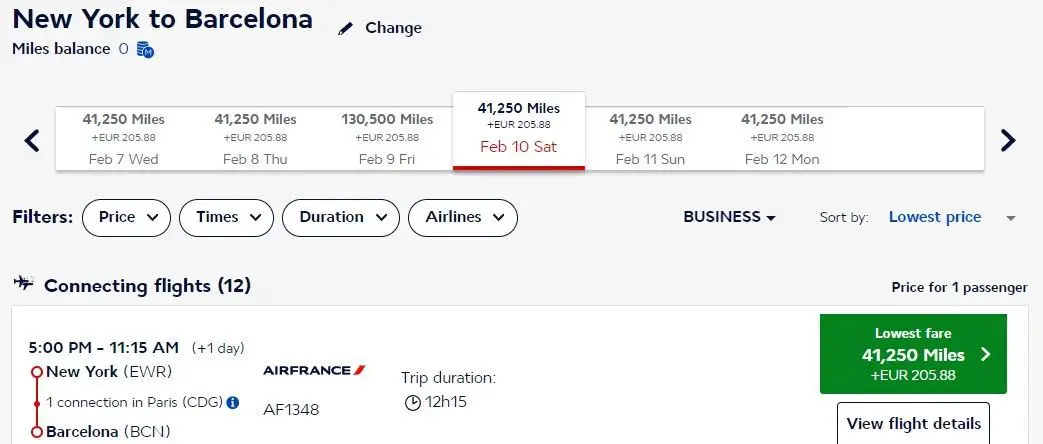Click the clock icon by trip duration
1043x444 pixels.
click(412, 403)
